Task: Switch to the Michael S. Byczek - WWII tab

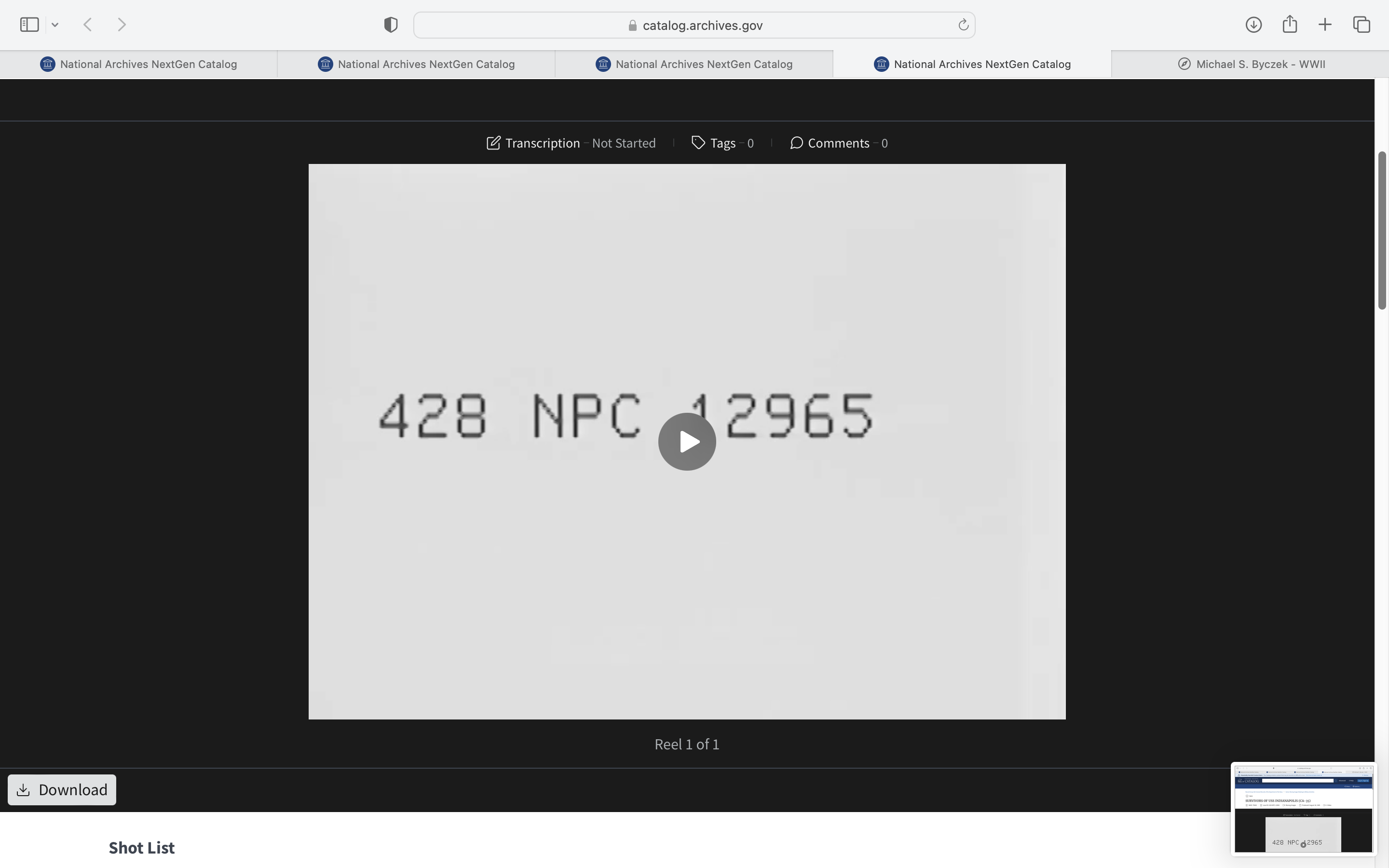Action: [1250, 64]
